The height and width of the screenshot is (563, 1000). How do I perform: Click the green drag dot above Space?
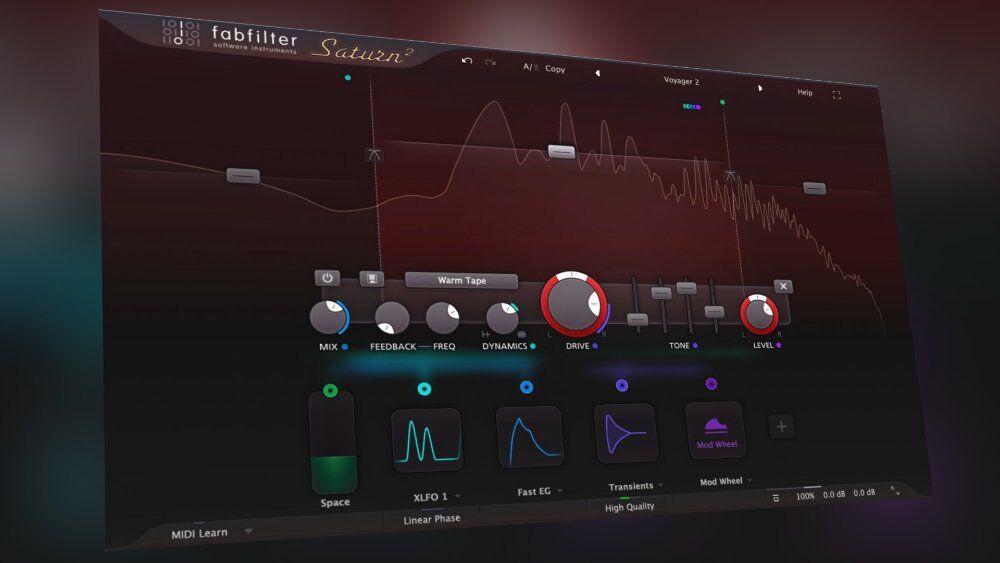click(x=330, y=390)
